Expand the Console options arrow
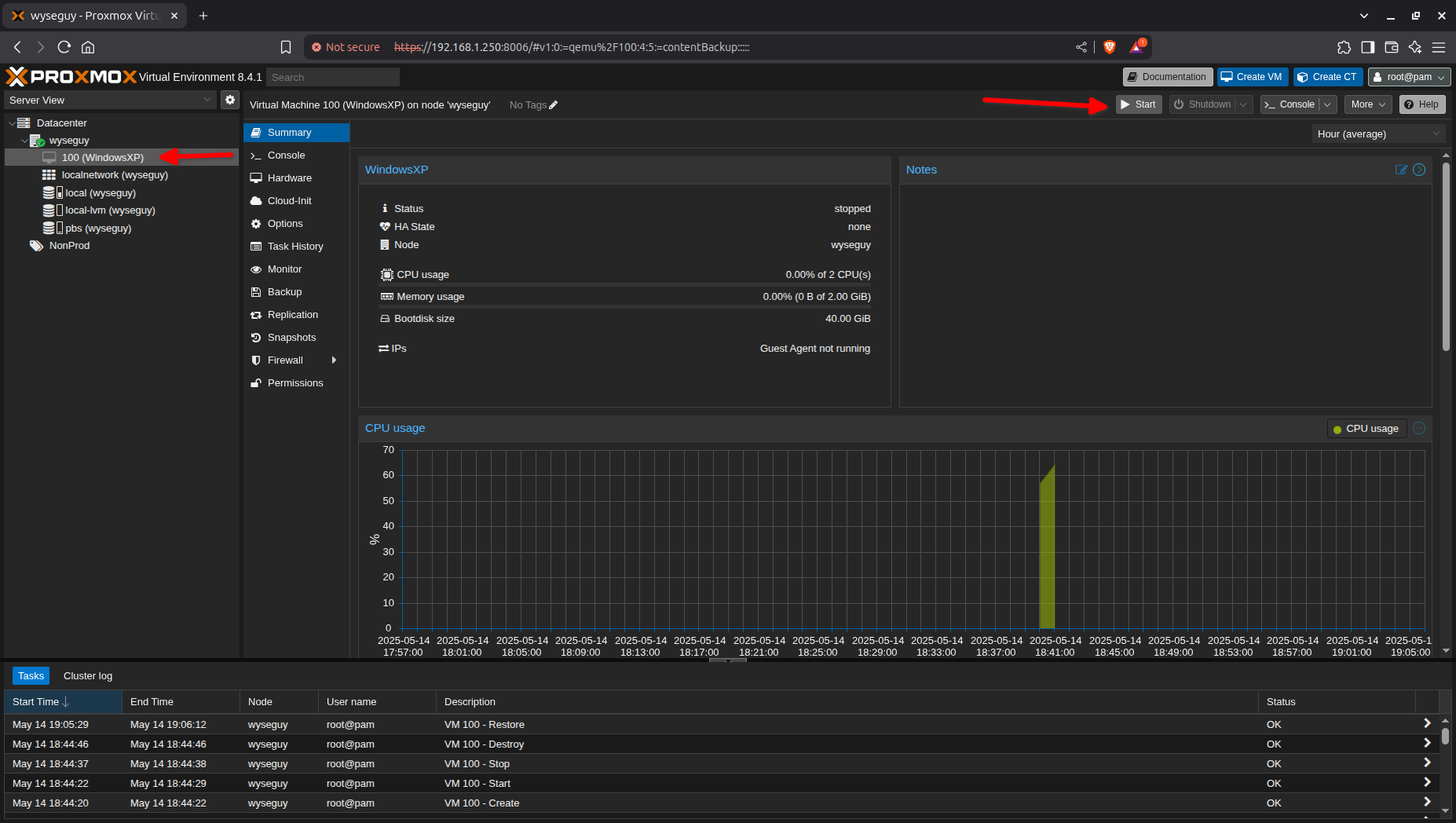Viewport: 1456px width, 823px height. pyautogui.click(x=1327, y=104)
